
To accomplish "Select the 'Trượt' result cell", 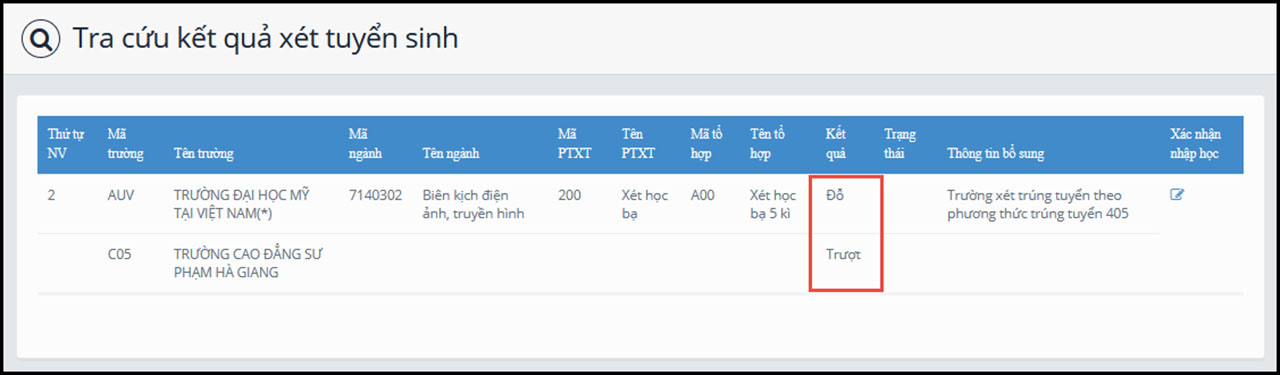I will pos(843,254).
